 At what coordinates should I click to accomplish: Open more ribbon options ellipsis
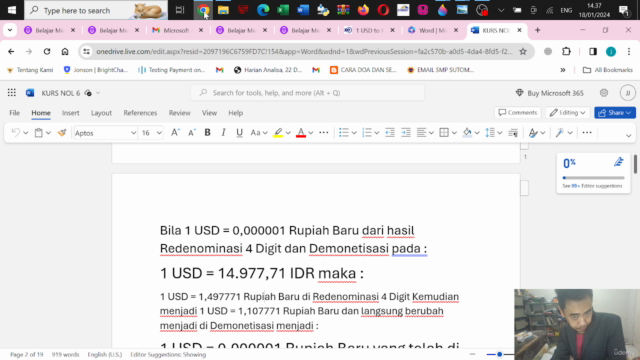(x=587, y=133)
